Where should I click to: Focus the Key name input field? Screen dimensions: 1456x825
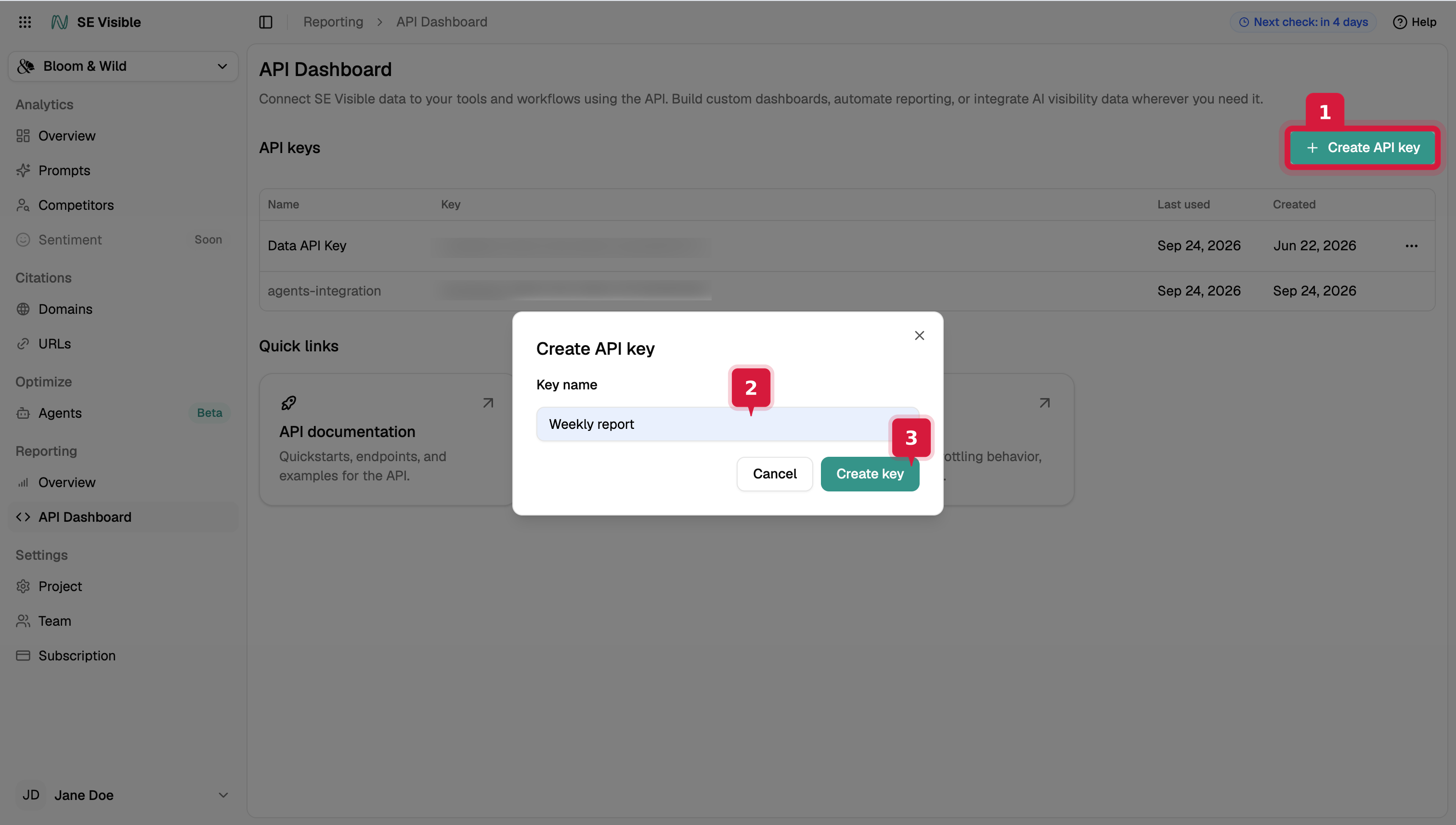click(728, 424)
